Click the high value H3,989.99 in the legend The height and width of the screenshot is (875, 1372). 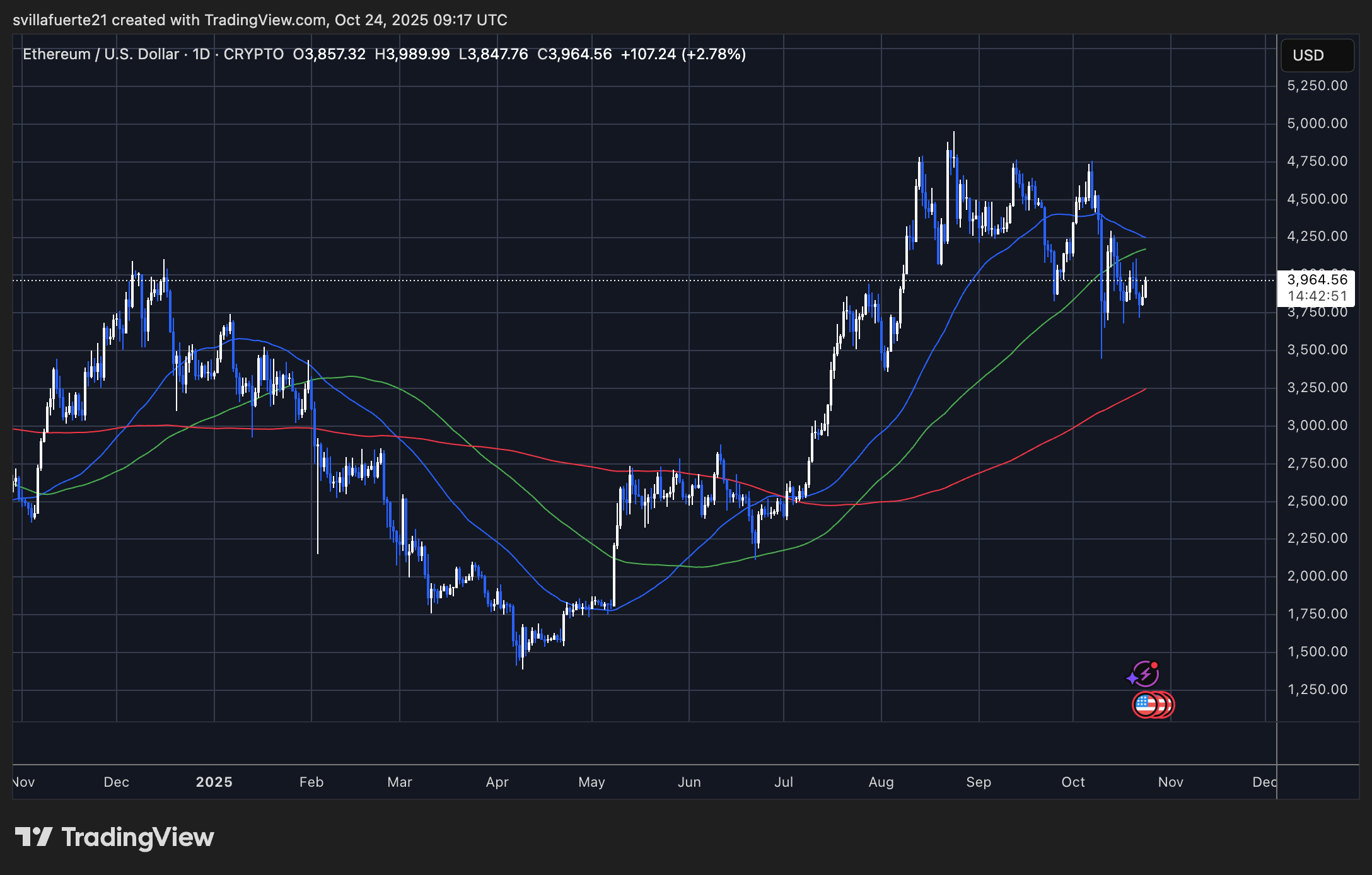[412, 54]
